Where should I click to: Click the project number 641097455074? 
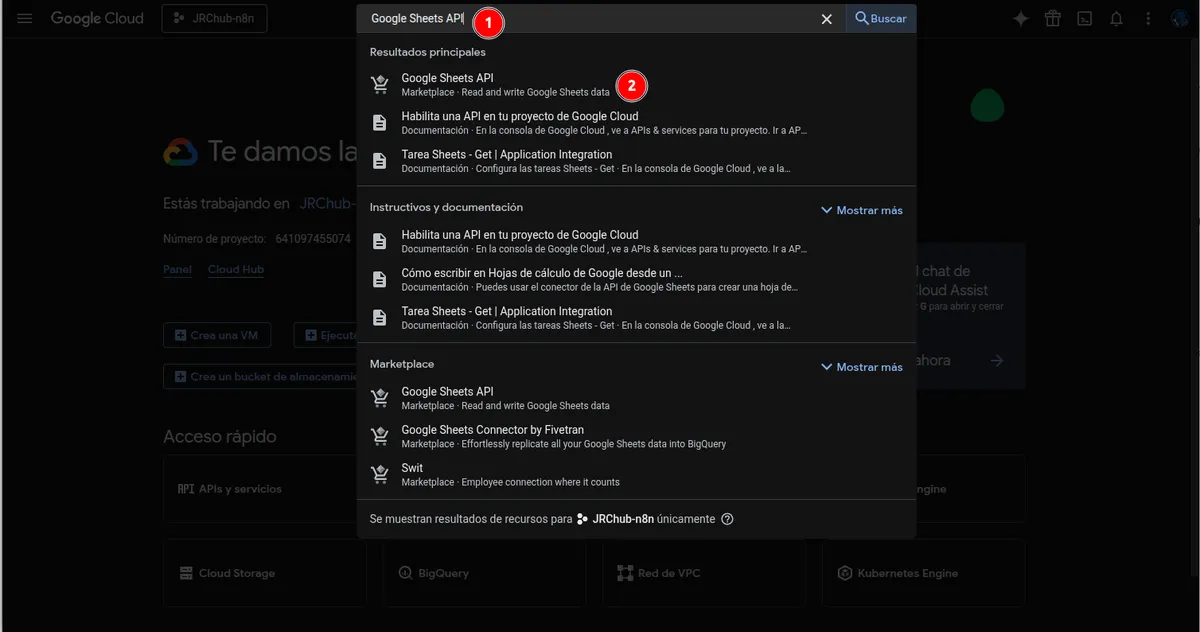click(314, 239)
